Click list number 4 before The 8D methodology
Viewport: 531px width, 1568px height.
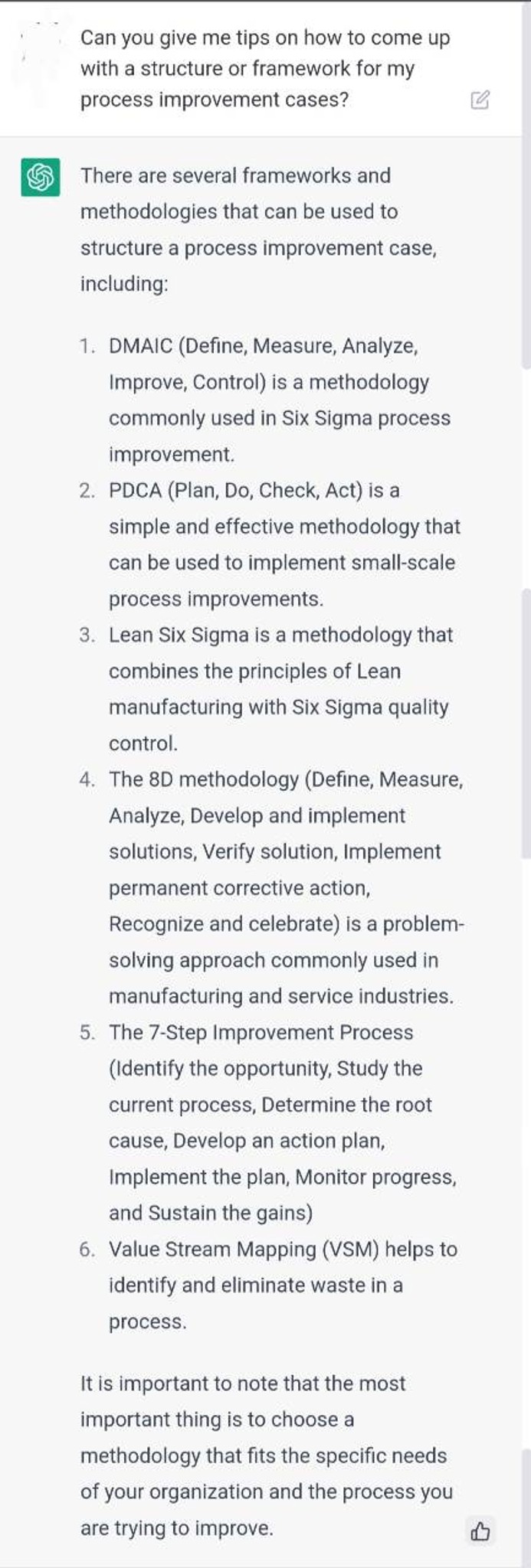pos(87,780)
